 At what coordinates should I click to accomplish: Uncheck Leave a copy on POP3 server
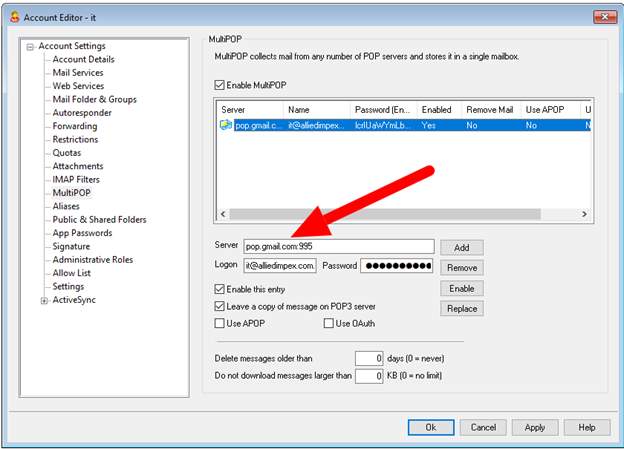[220, 306]
